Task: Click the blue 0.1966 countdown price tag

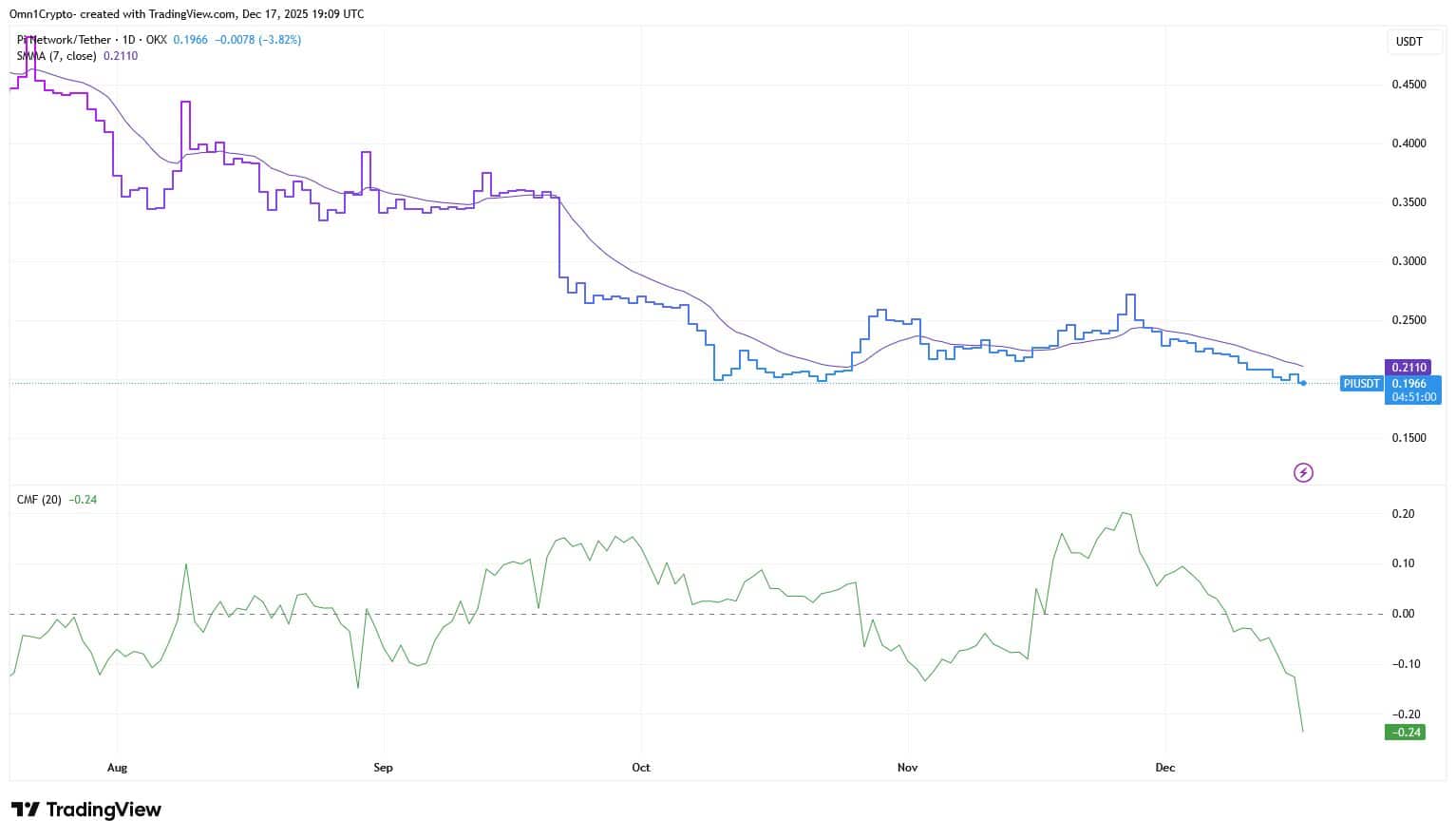Action: 1413,390
